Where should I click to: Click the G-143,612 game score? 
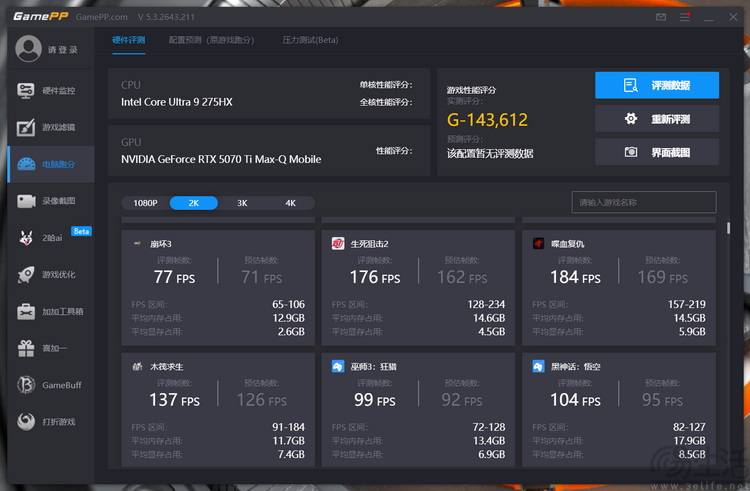pos(487,120)
